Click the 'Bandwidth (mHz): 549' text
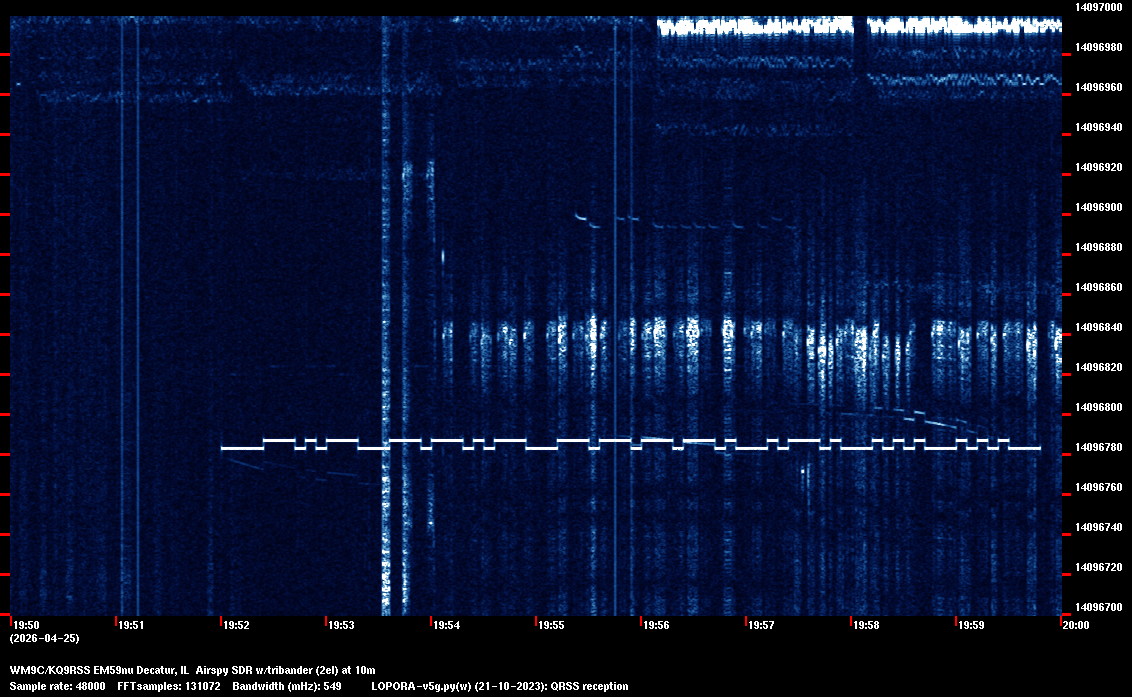Viewport: 1132px width, 697px height. 287,686
